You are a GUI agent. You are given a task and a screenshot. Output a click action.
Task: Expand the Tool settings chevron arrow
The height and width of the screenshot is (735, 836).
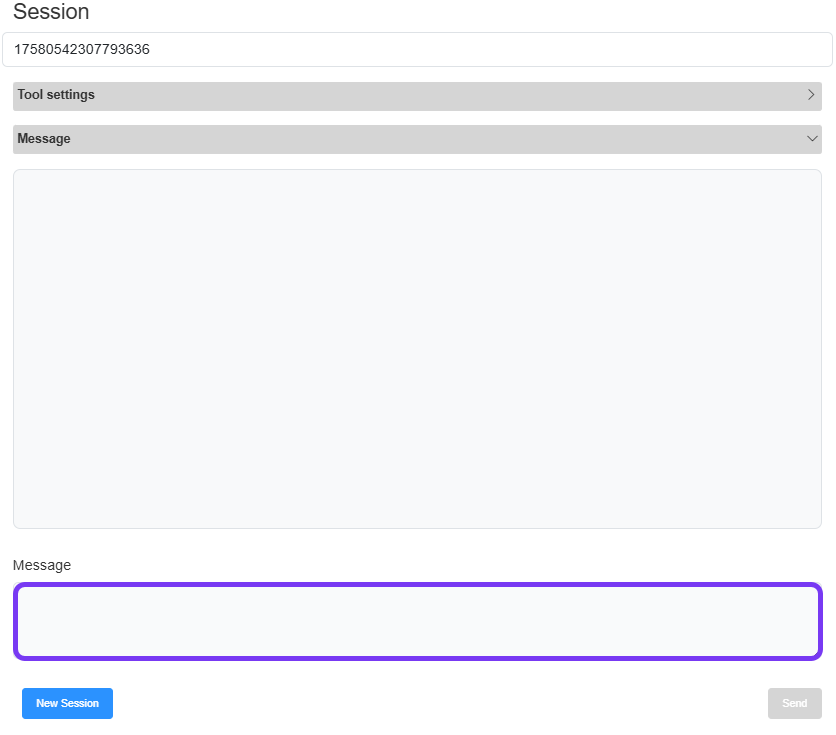click(811, 95)
